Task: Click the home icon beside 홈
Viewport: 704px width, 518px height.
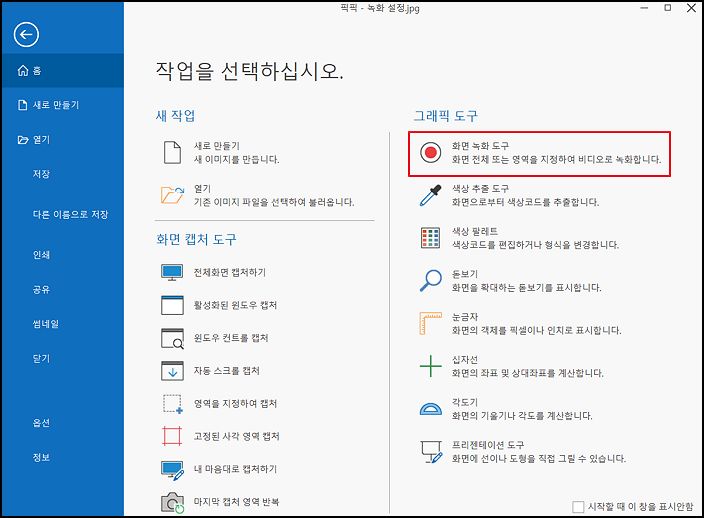Action: coord(23,70)
